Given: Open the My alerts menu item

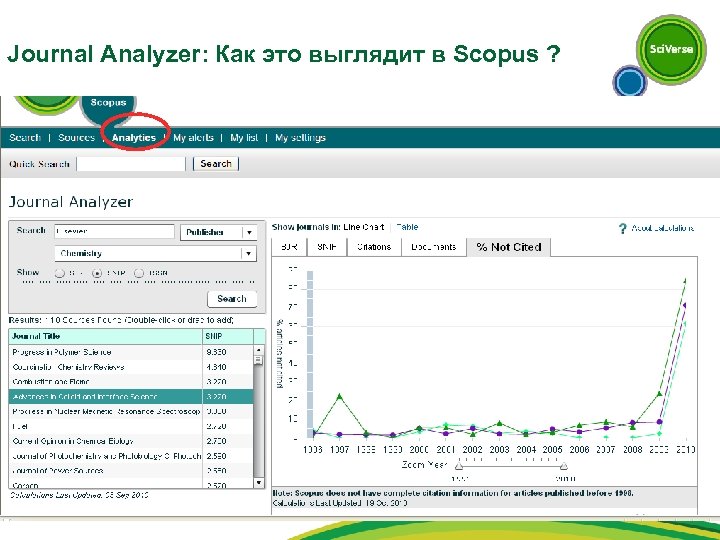Looking at the screenshot, I should tap(193, 138).
